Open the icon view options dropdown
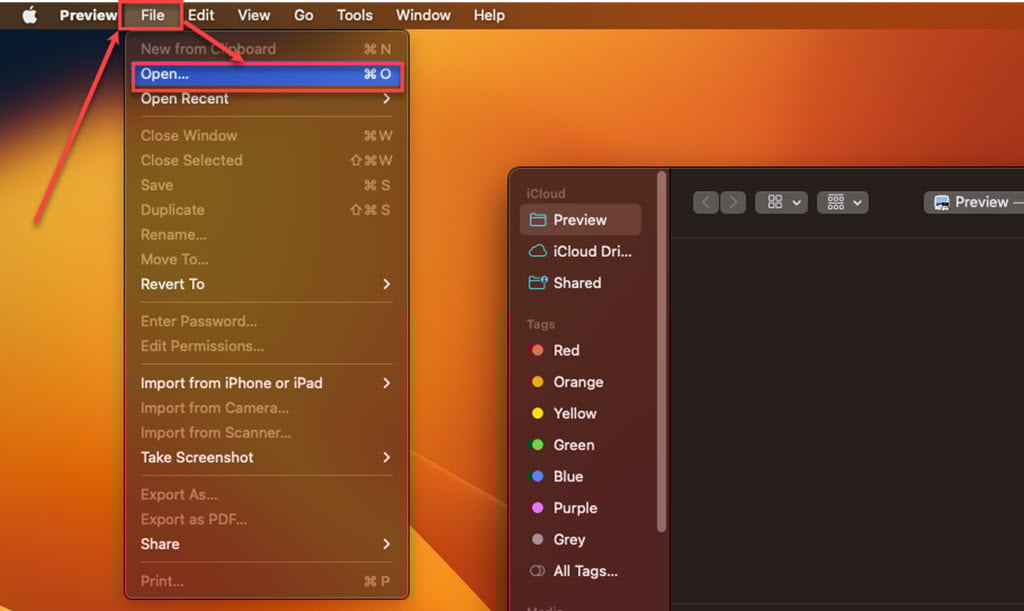This screenshot has height=611, width=1024. tap(782, 202)
